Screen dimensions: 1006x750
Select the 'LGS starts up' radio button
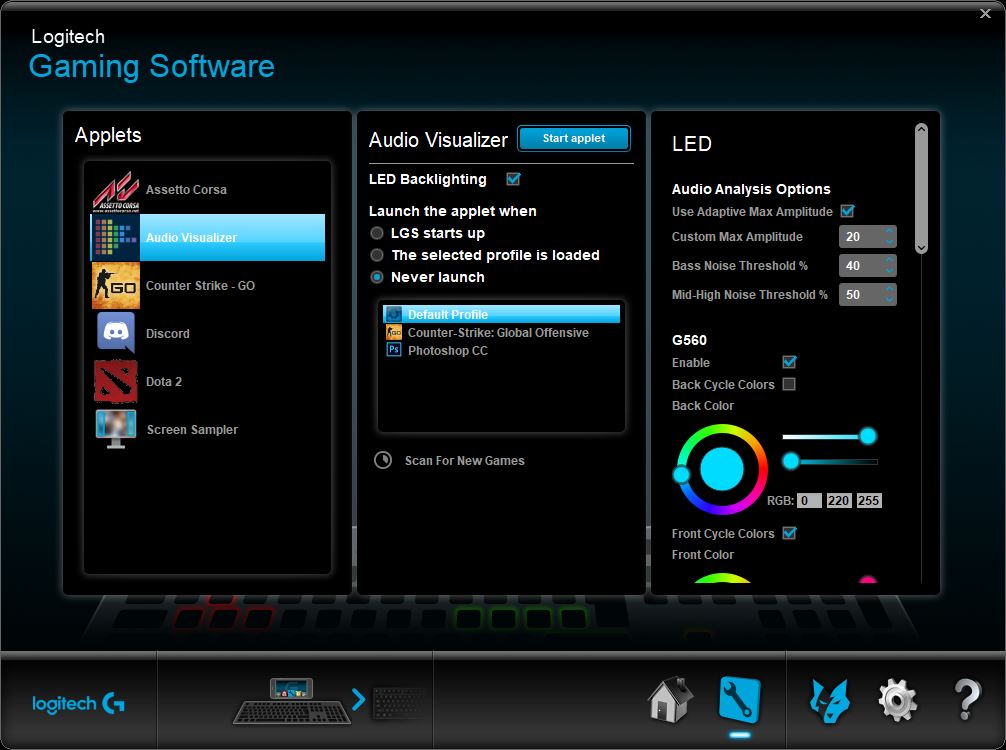[x=377, y=233]
